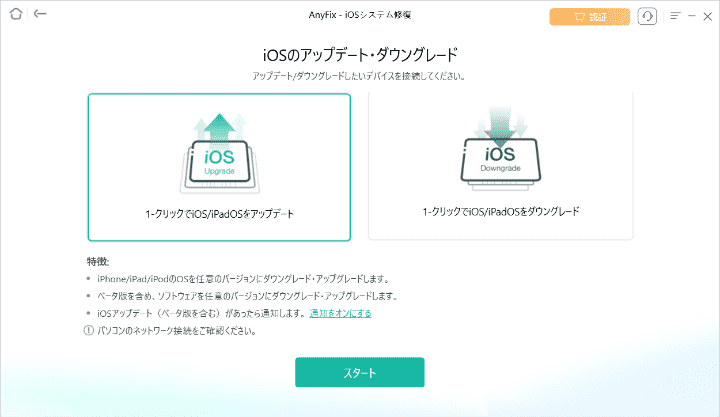Click the パソコンのネットワーク接続 notice text
The image size is (720, 417).
point(177,331)
